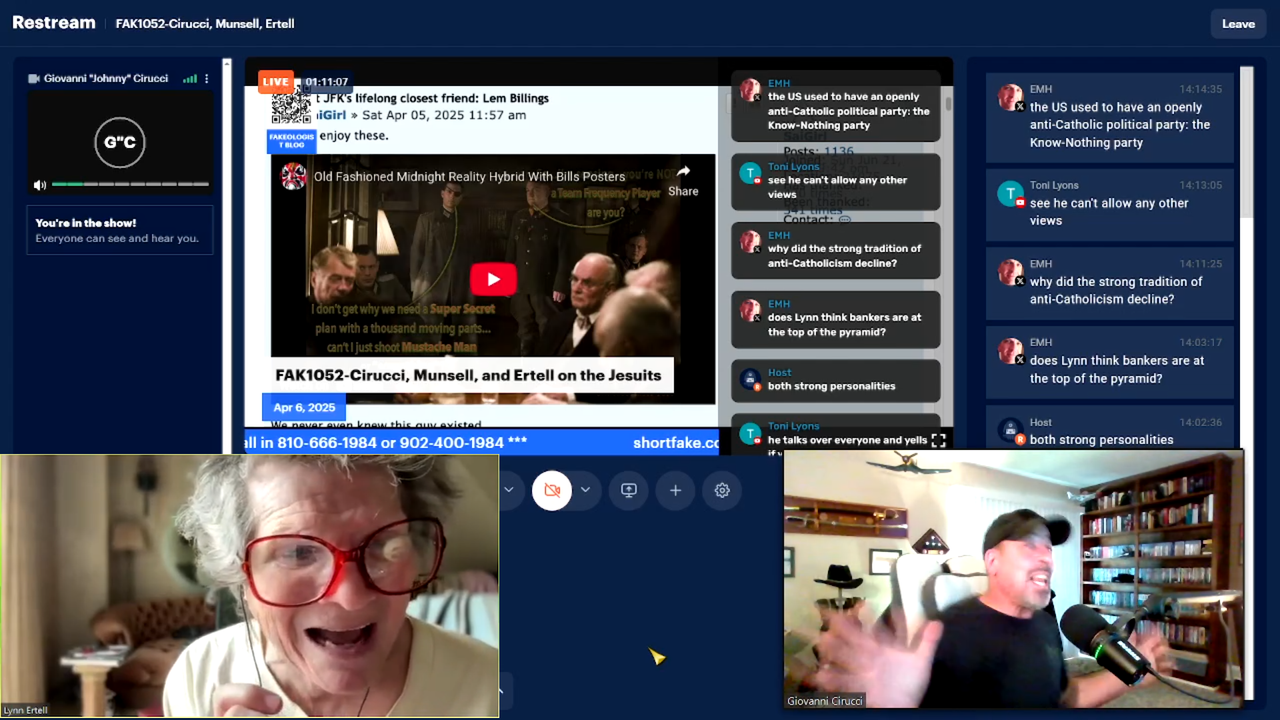Click the plus icon to add source

tap(675, 490)
